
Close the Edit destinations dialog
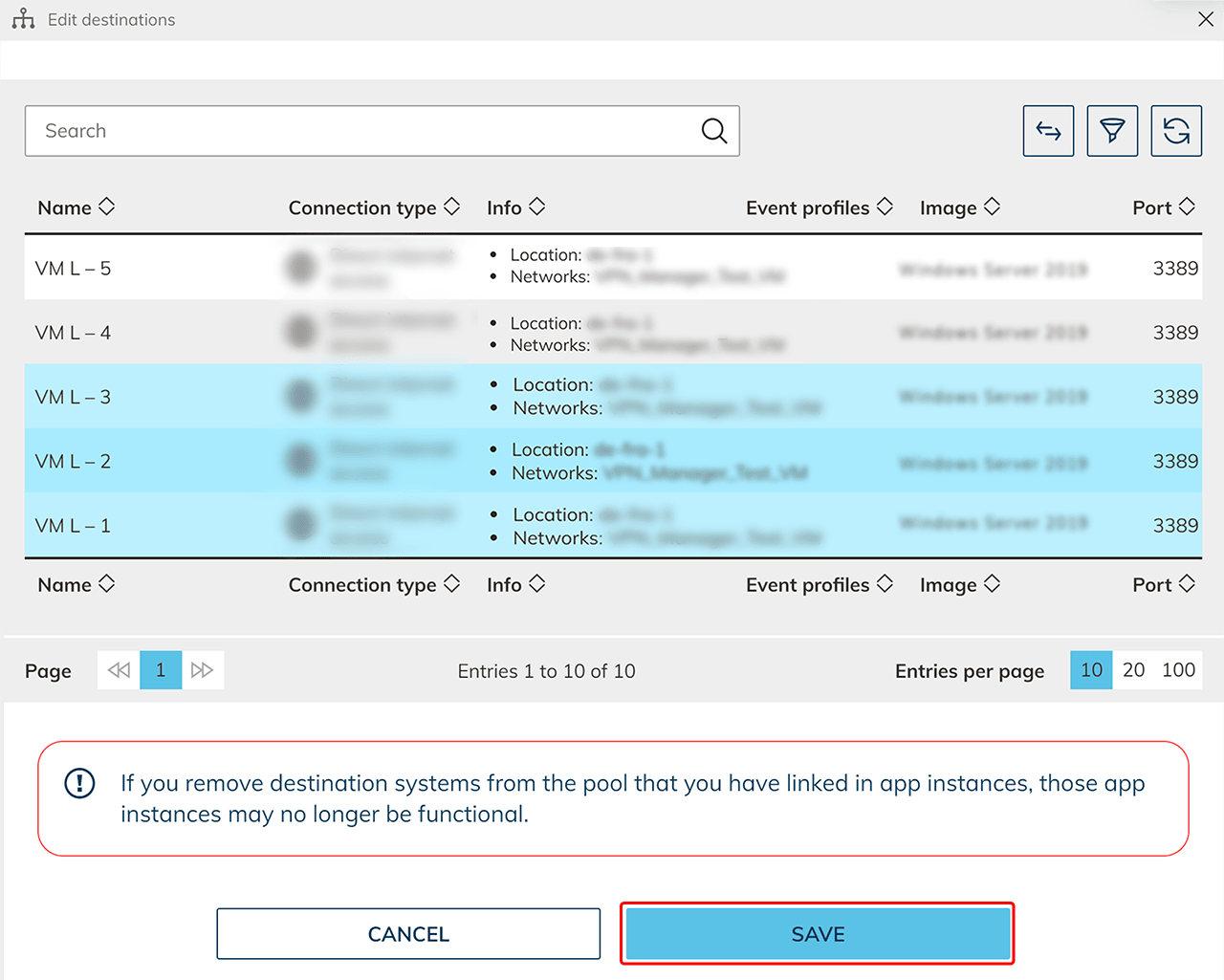click(x=1206, y=19)
